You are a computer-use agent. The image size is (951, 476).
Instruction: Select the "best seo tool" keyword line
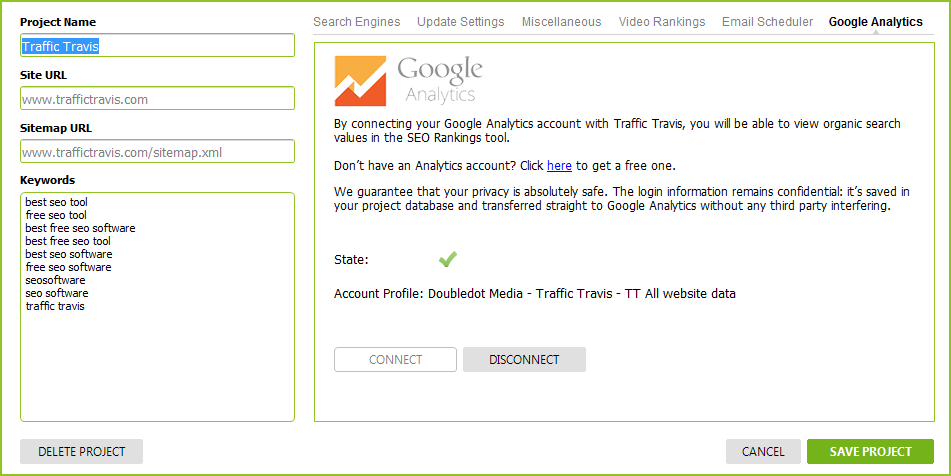point(57,202)
